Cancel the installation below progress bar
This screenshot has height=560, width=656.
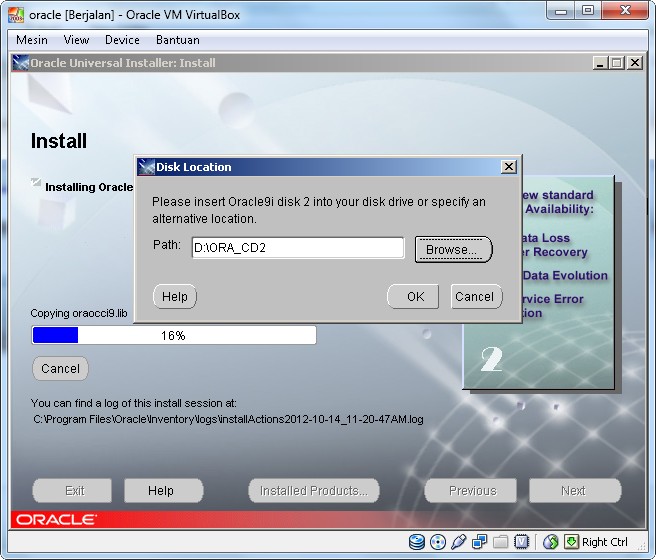(60, 368)
